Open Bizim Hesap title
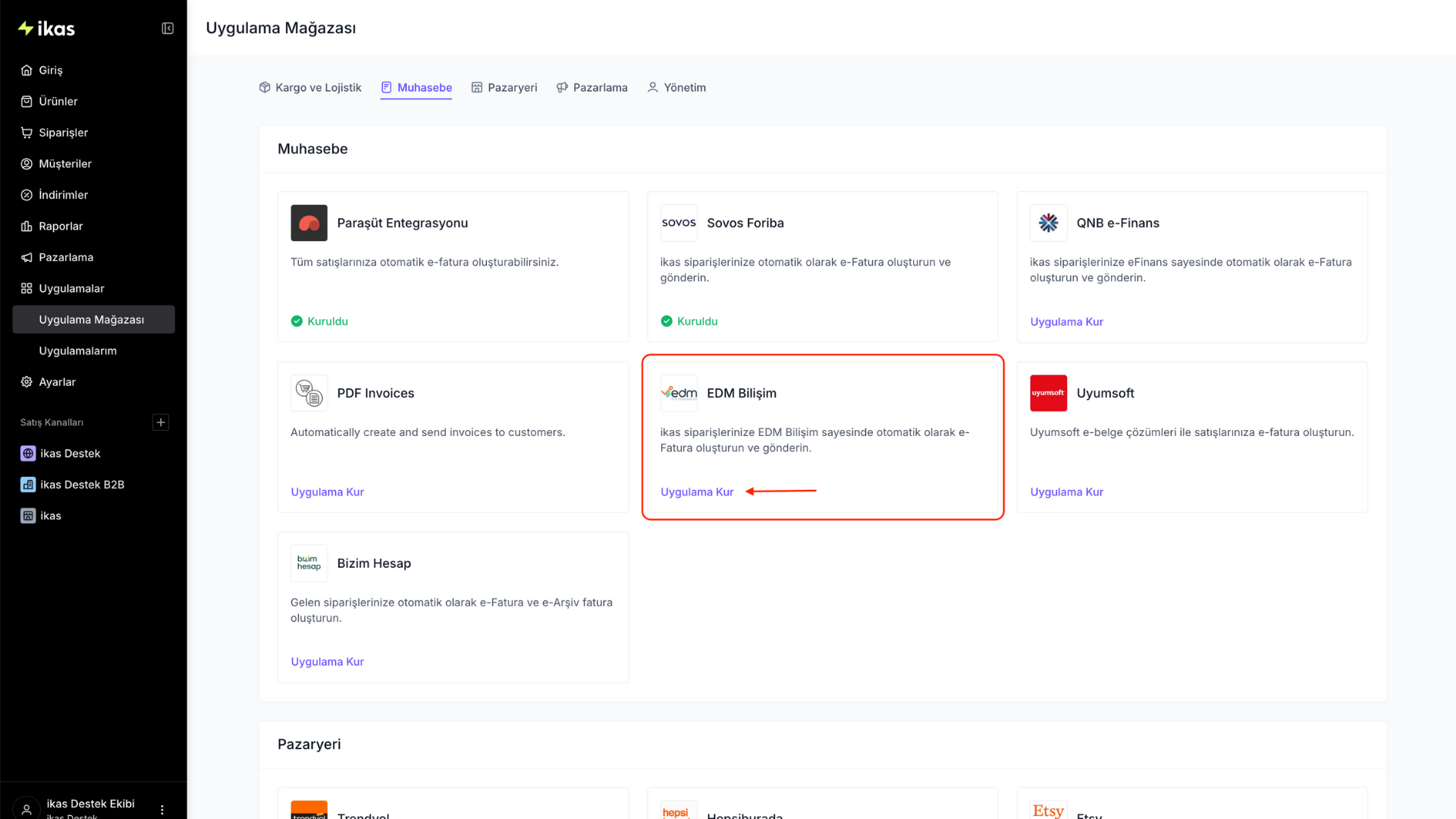This screenshot has height=819, width=1456. (374, 563)
